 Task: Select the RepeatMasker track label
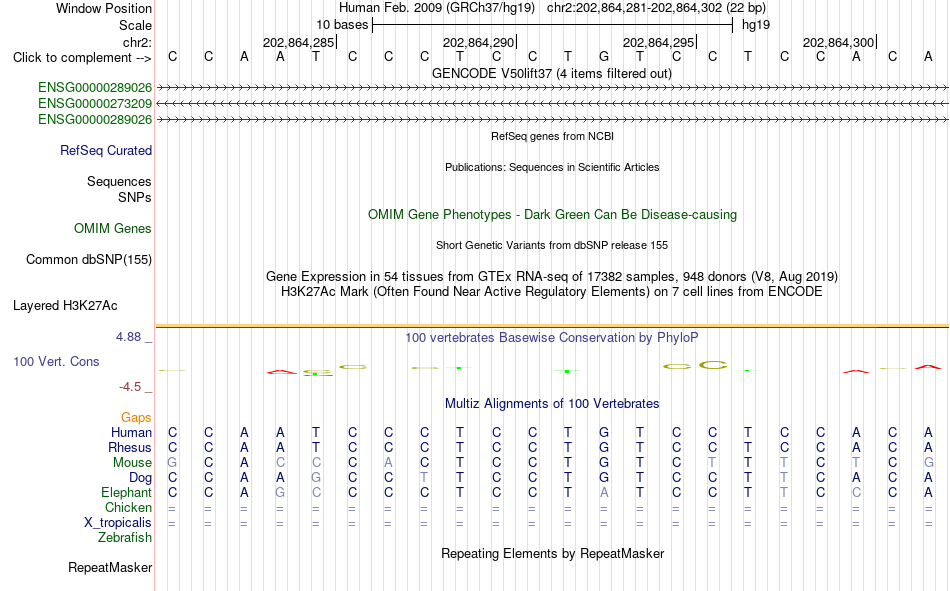pos(110,567)
